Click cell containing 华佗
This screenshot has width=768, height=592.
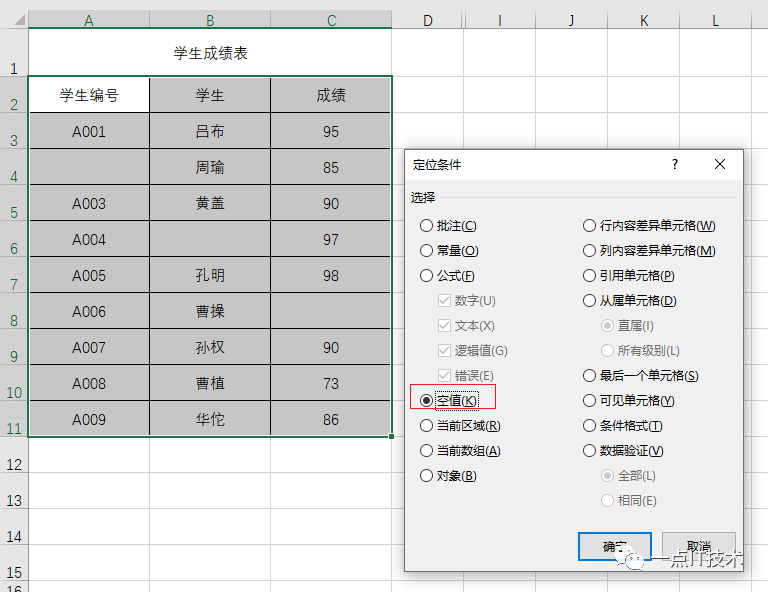(x=210, y=419)
